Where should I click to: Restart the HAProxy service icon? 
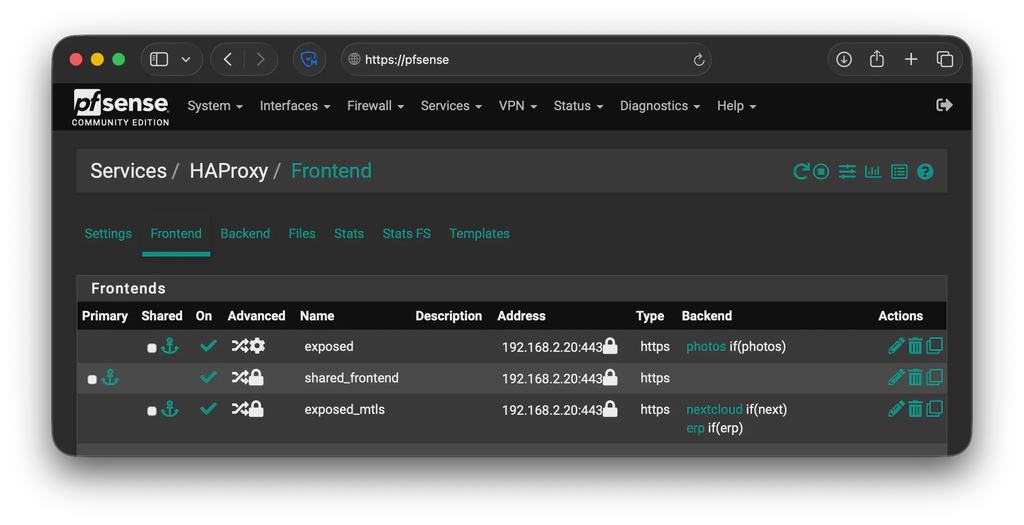pyautogui.click(x=801, y=171)
